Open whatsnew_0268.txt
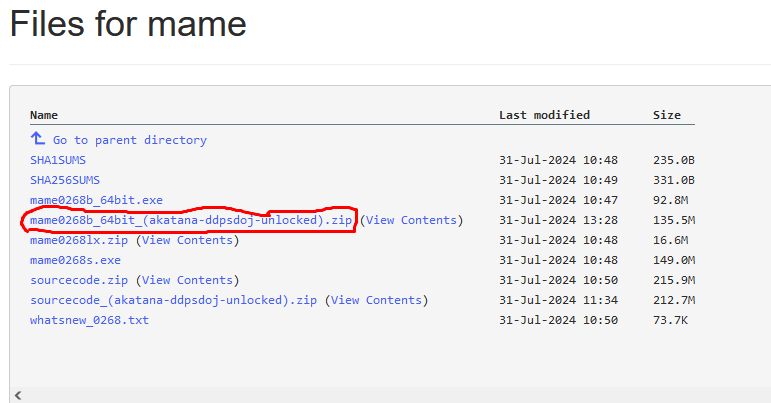 tap(89, 320)
